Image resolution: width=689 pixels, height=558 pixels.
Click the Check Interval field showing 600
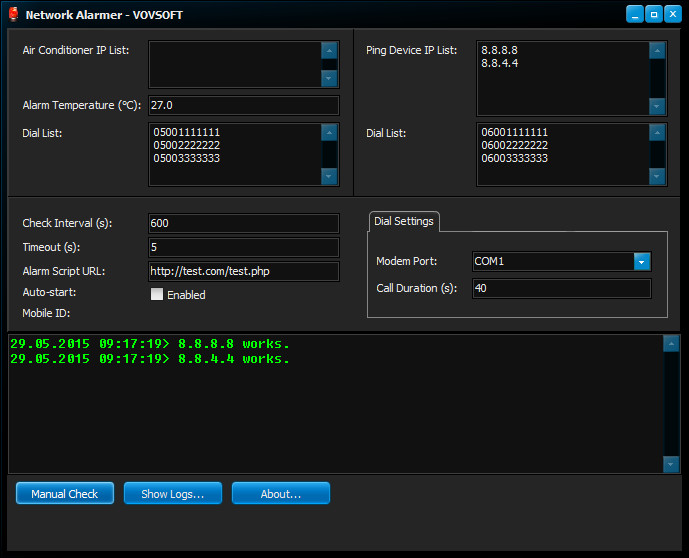click(x=244, y=223)
